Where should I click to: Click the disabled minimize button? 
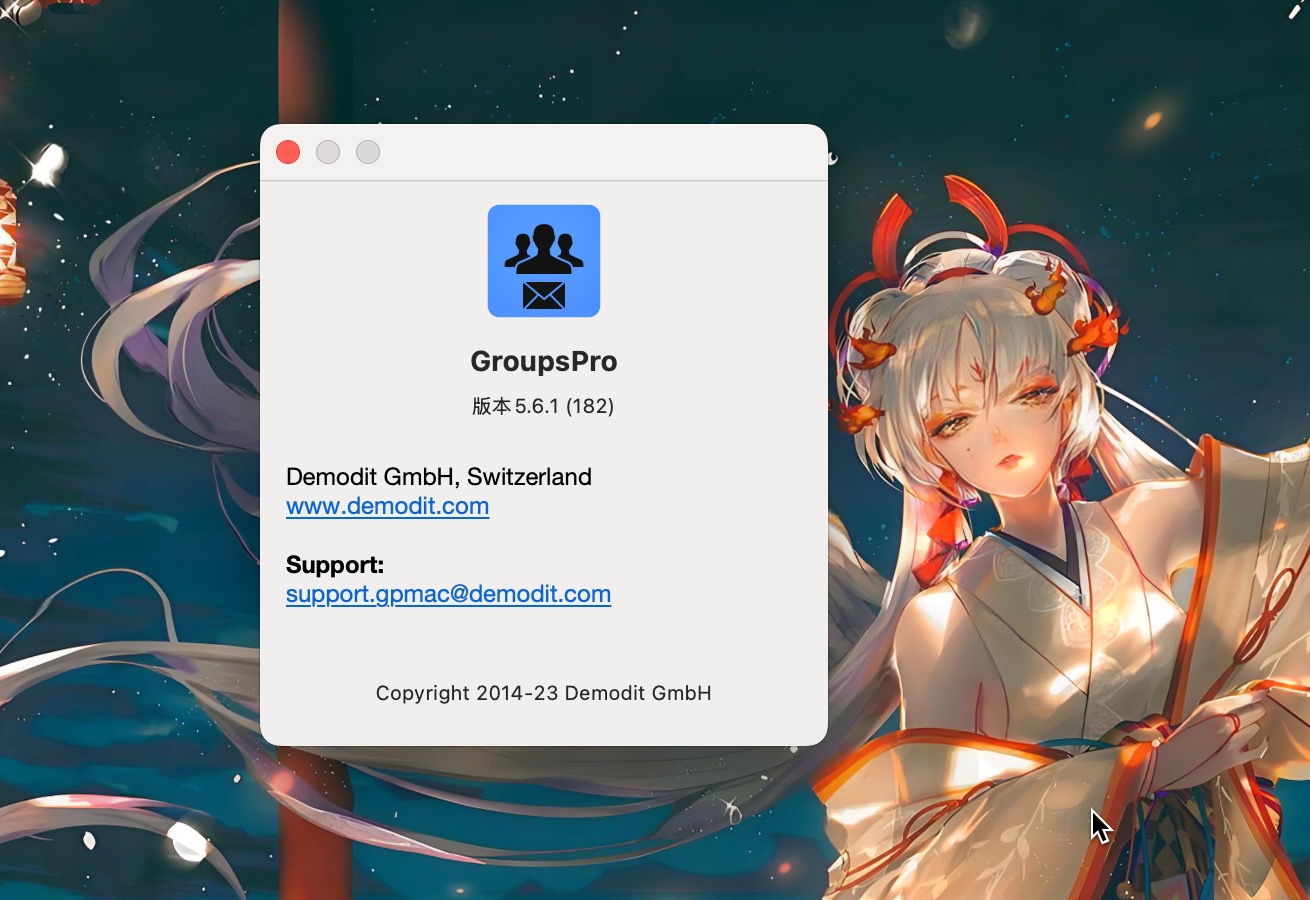click(328, 152)
